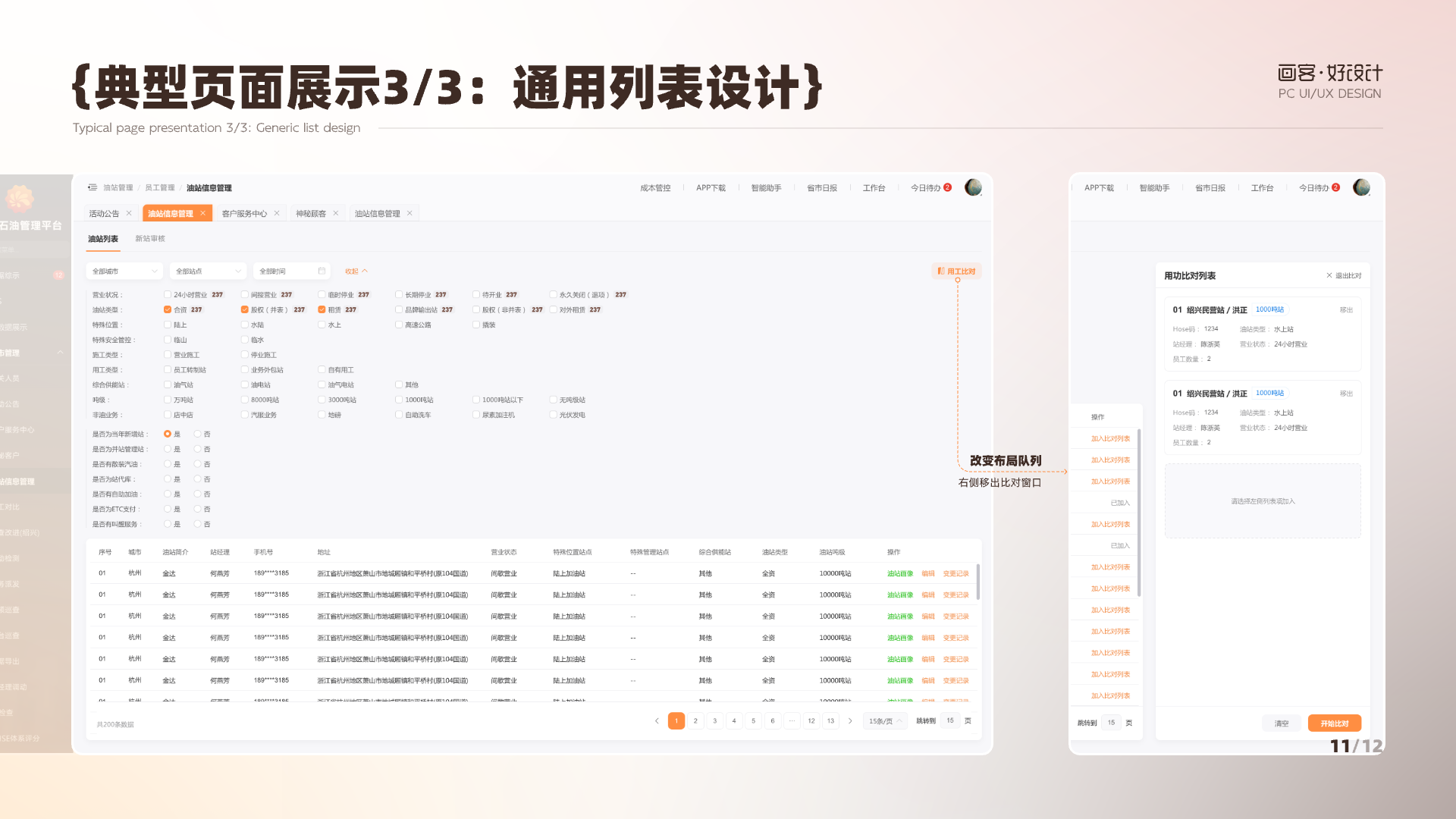
Task: Open the 全部城市 dropdown
Action: click(x=124, y=271)
